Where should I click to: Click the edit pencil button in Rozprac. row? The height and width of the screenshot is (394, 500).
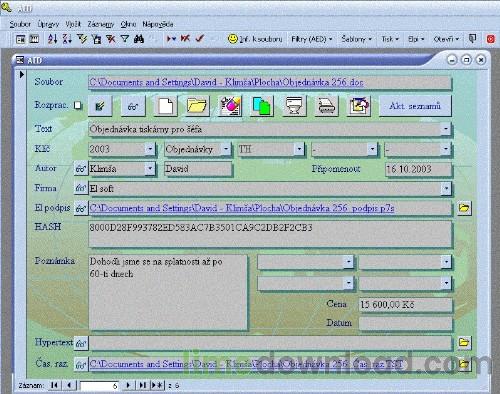pyautogui.click(x=100, y=106)
